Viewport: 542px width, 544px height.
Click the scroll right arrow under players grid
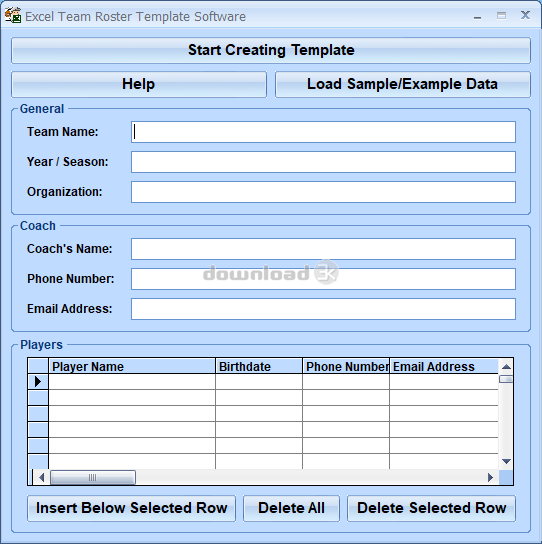click(x=490, y=478)
